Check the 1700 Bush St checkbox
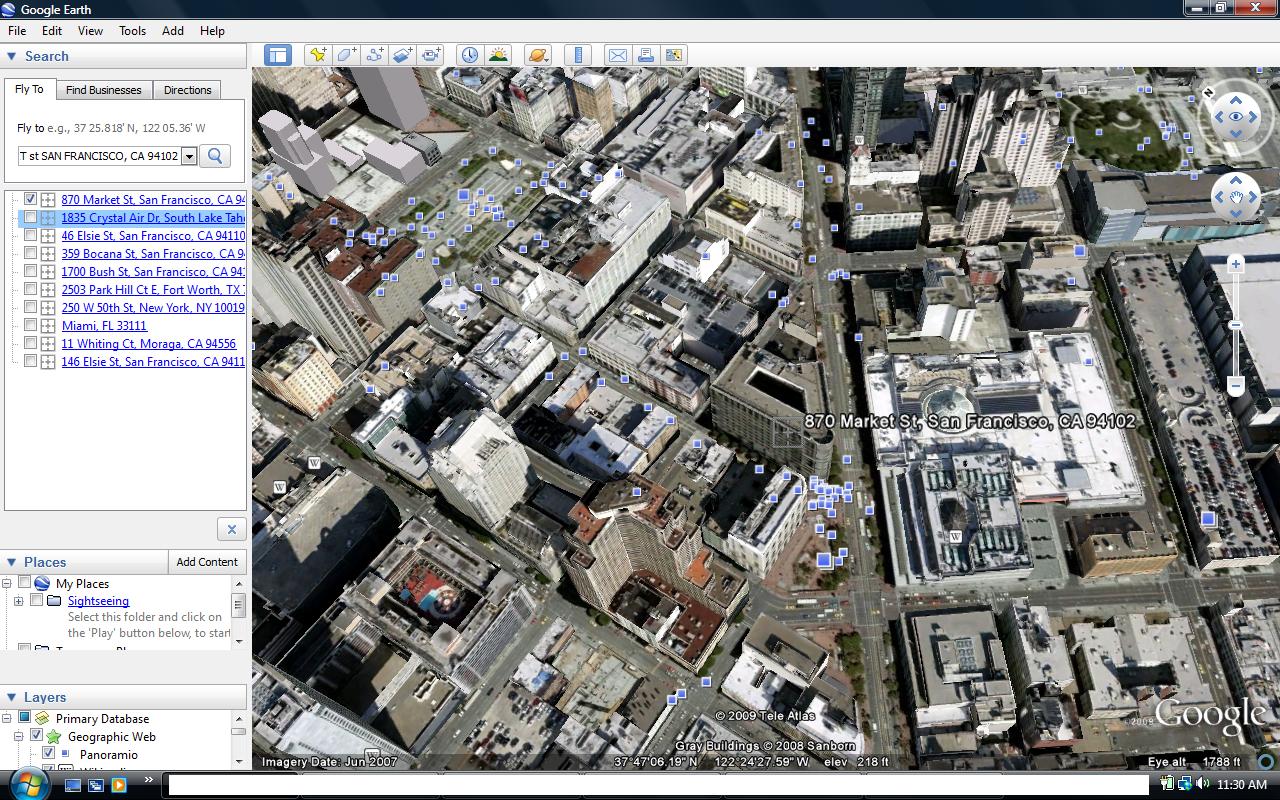The height and width of the screenshot is (800, 1280). (x=30, y=271)
